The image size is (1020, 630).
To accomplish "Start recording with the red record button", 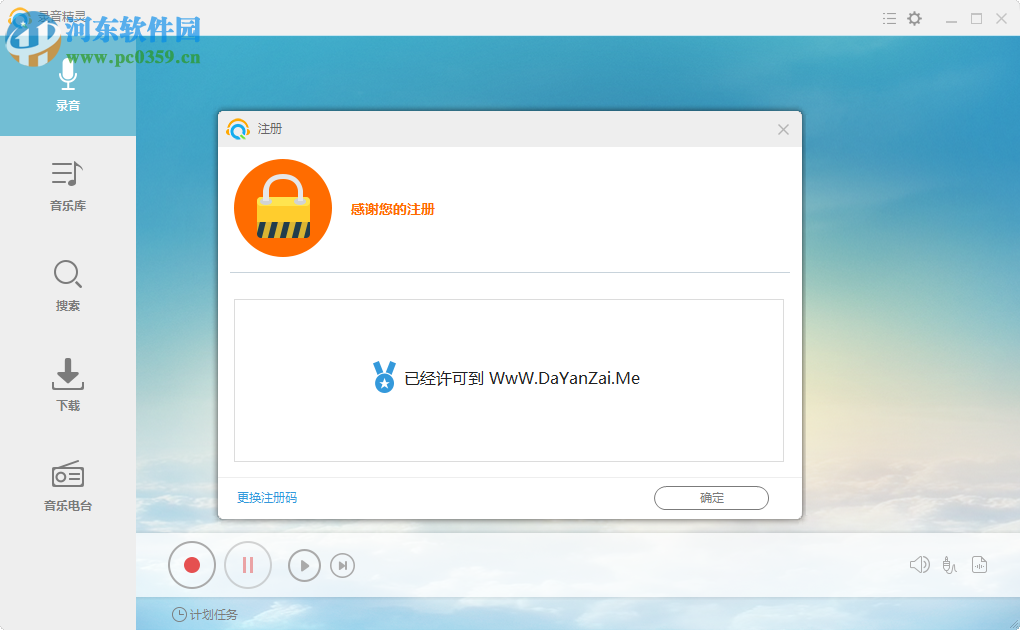I will [x=191, y=565].
